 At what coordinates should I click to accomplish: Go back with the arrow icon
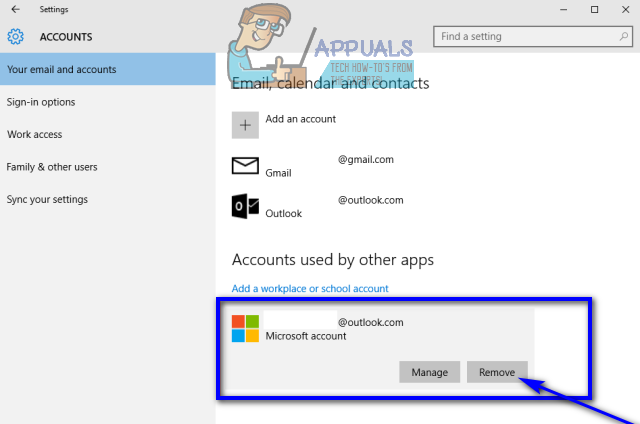click(x=16, y=9)
